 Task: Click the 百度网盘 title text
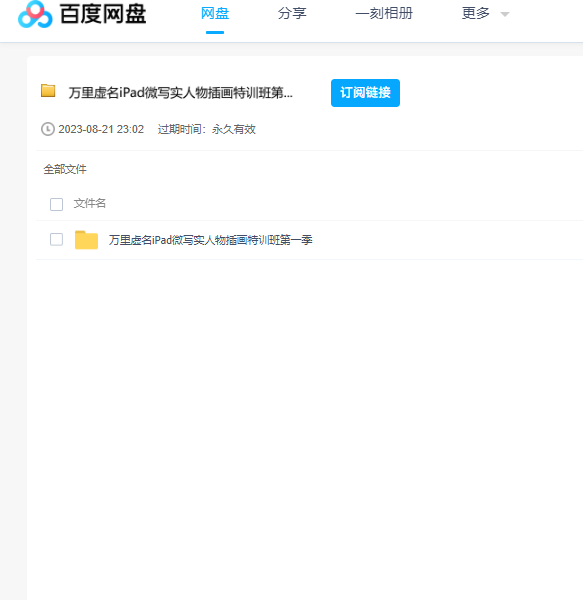point(103,14)
